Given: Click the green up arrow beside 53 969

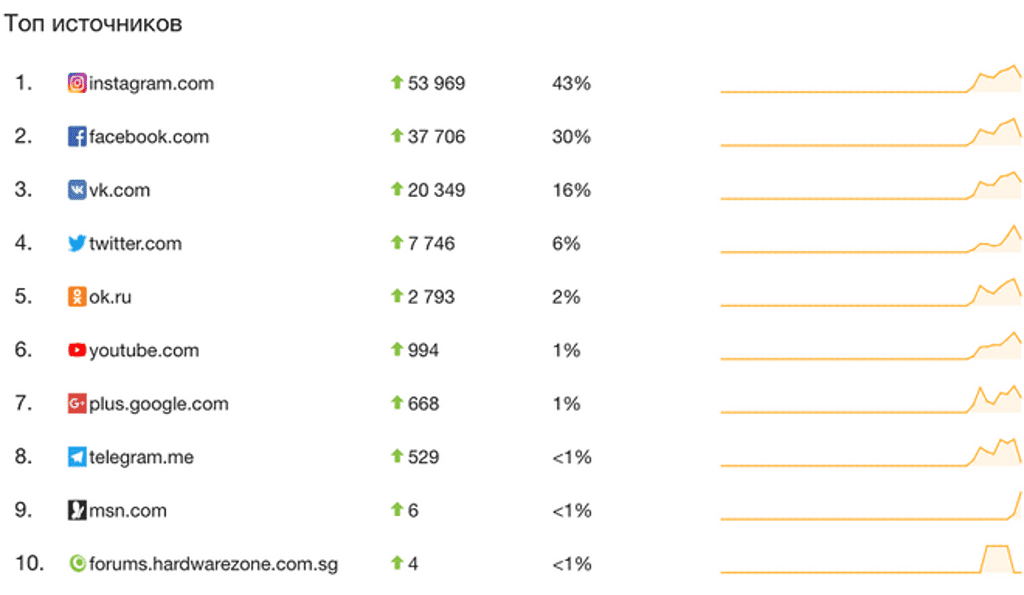Looking at the screenshot, I should click(396, 82).
